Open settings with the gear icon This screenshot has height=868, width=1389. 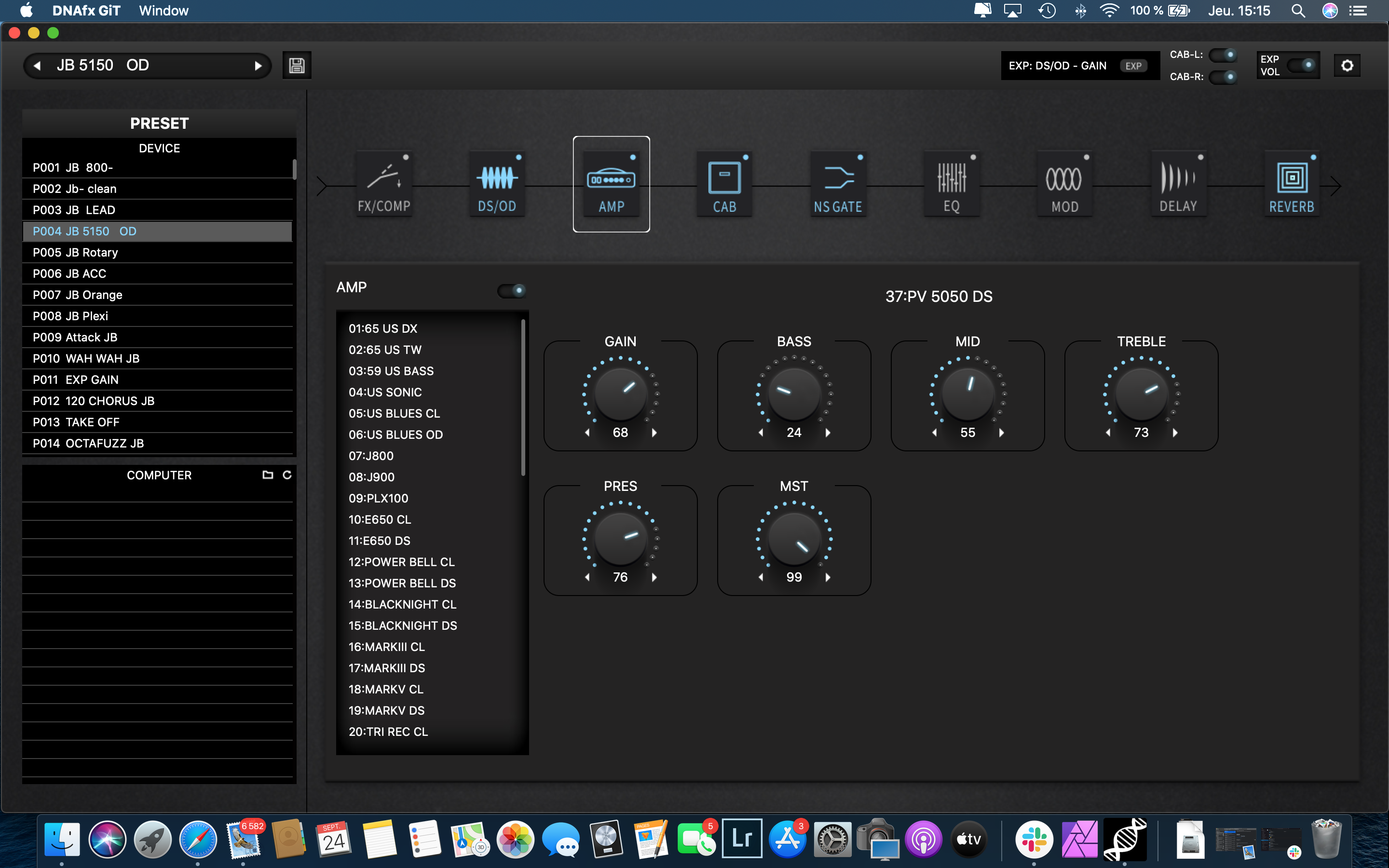tap(1347, 66)
